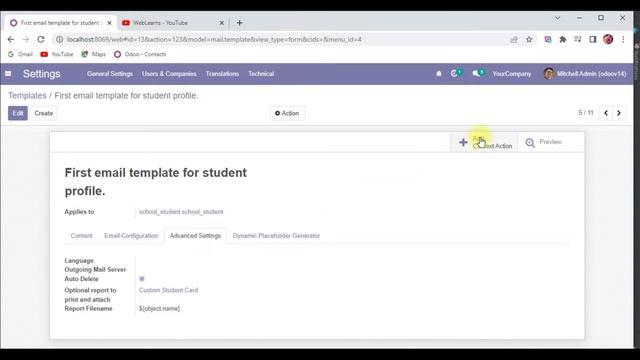This screenshot has height=360, width=640.
Task: Click the 5 / 11 pager counter
Action: (586, 113)
